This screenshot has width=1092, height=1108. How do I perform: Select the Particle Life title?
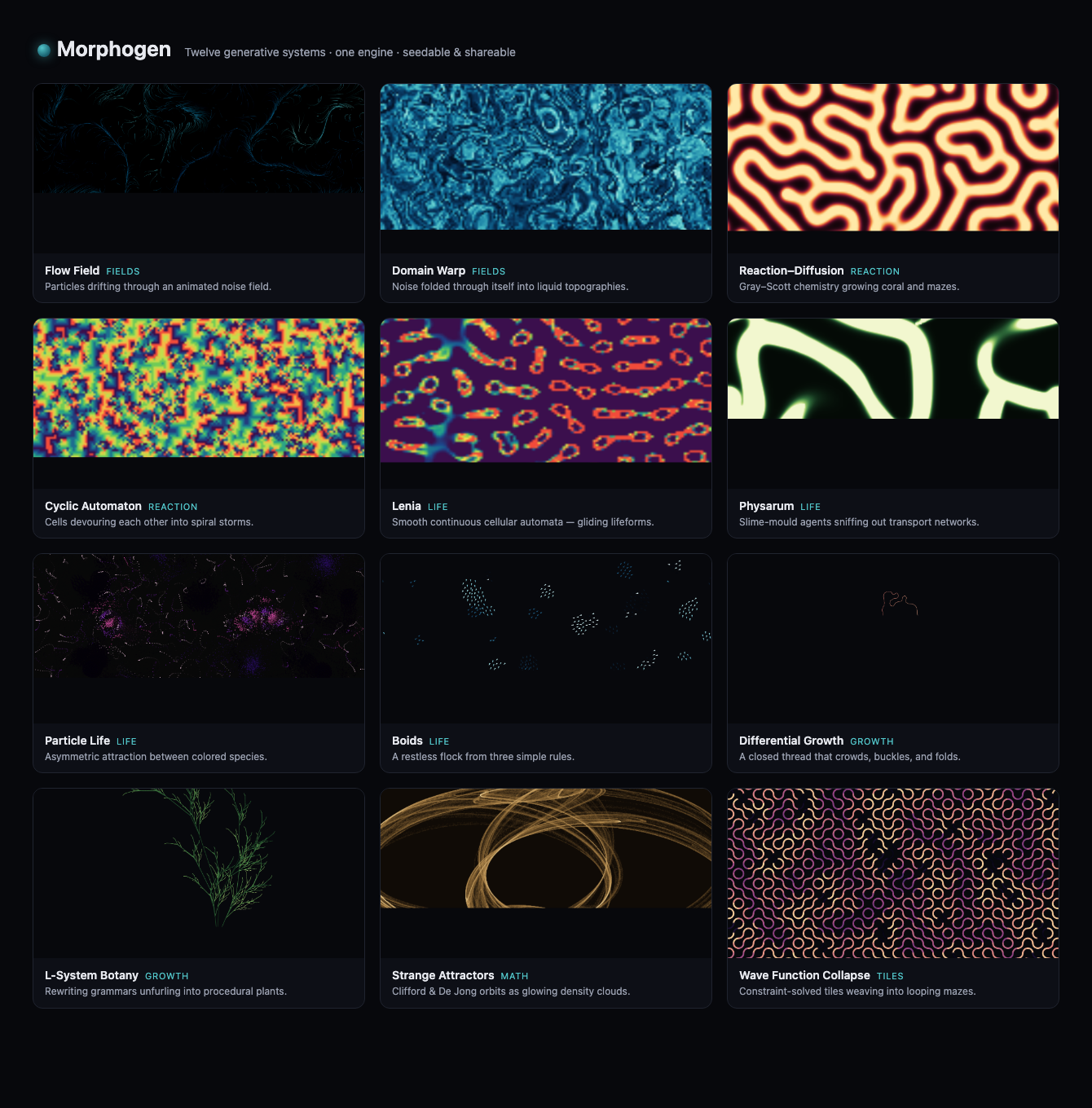click(x=77, y=741)
